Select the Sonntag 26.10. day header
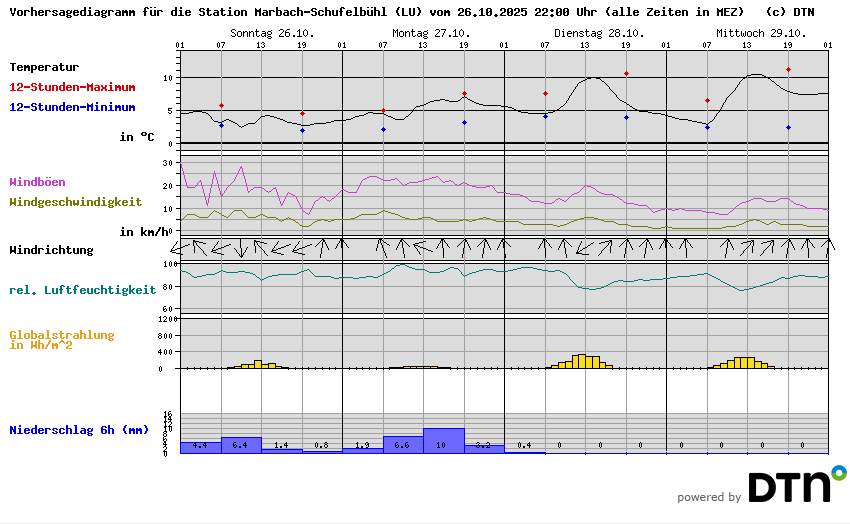Screen dimensions: 850x524 coord(272,33)
